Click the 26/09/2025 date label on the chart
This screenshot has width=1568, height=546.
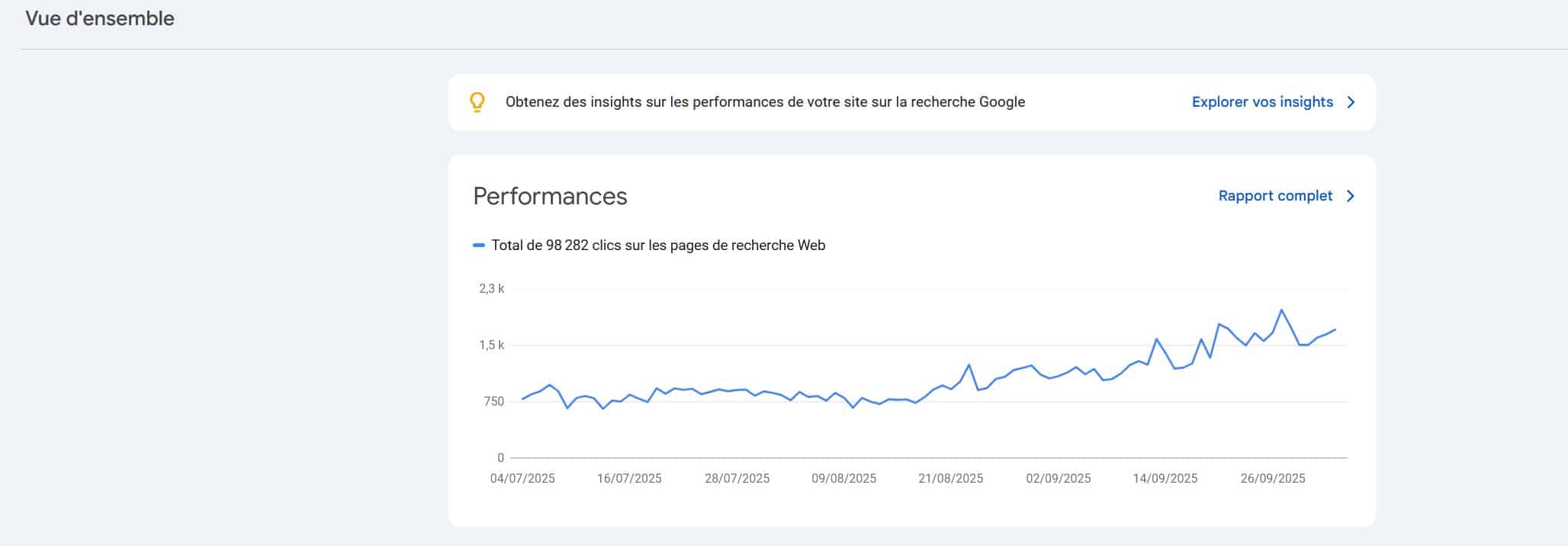click(x=1272, y=479)
